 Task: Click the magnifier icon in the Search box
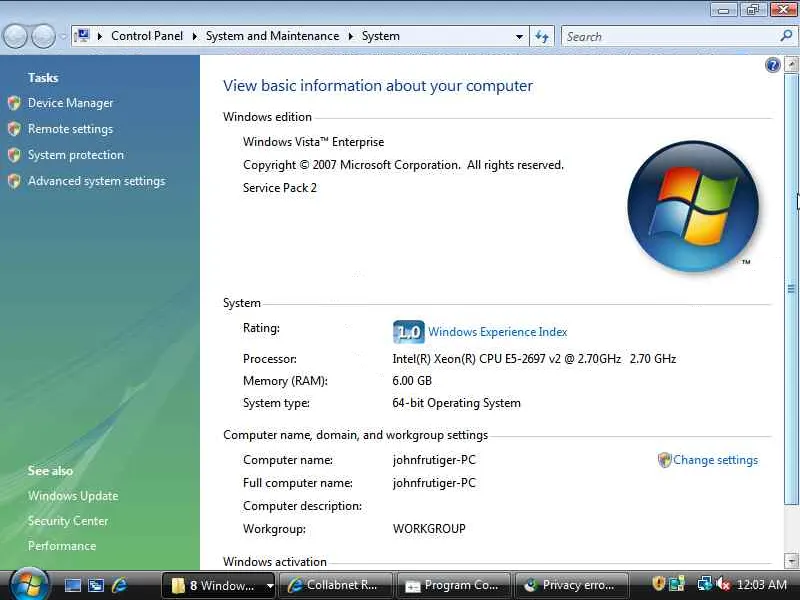pos(786,36)
